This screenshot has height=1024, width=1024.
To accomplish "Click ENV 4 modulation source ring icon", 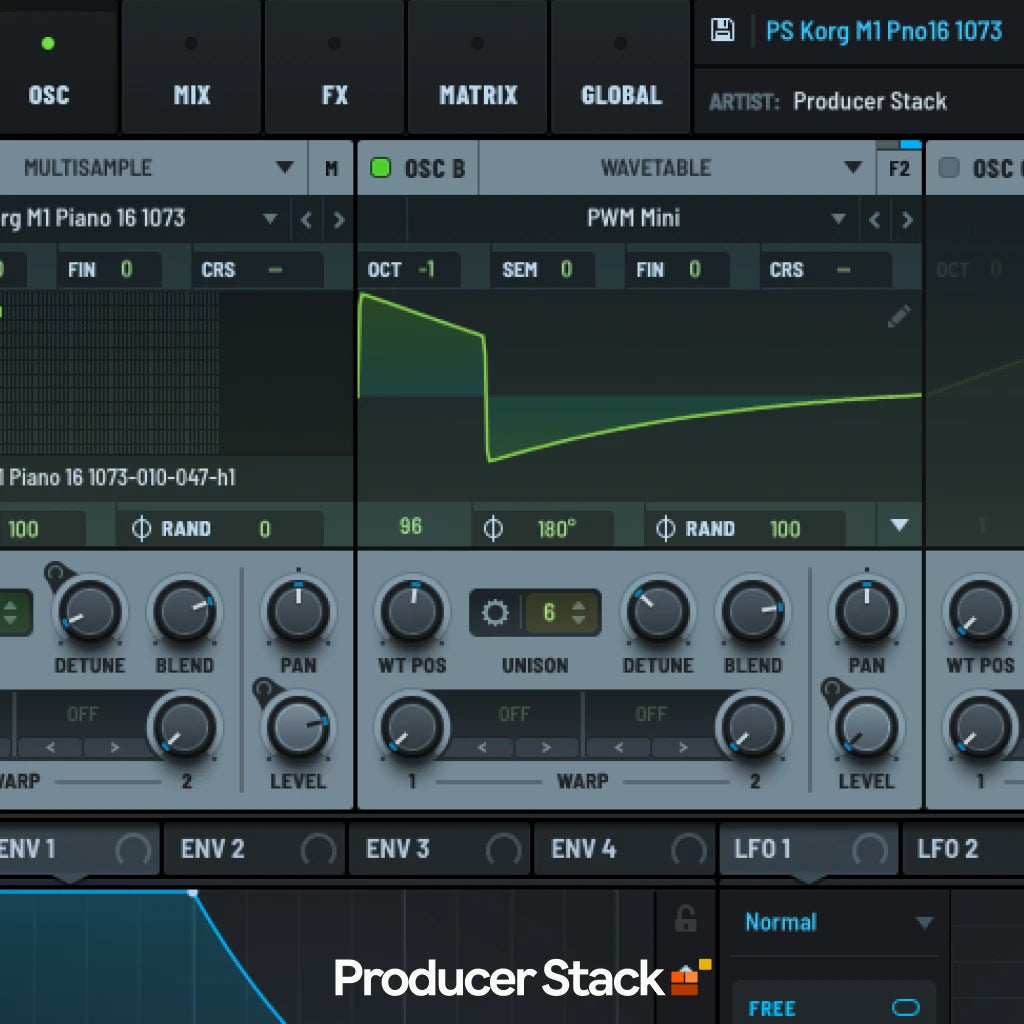I will [688, 850].
